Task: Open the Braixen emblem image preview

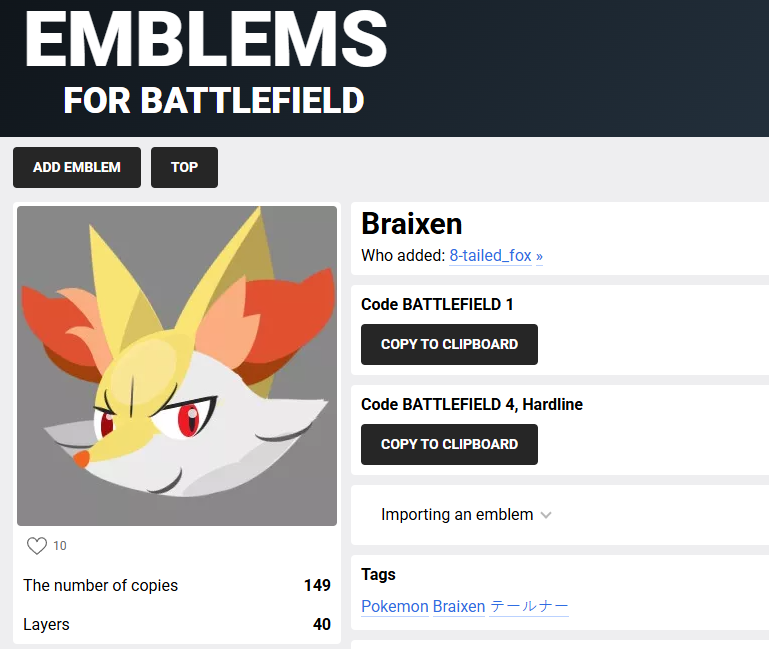Action: tap(177, 366)
